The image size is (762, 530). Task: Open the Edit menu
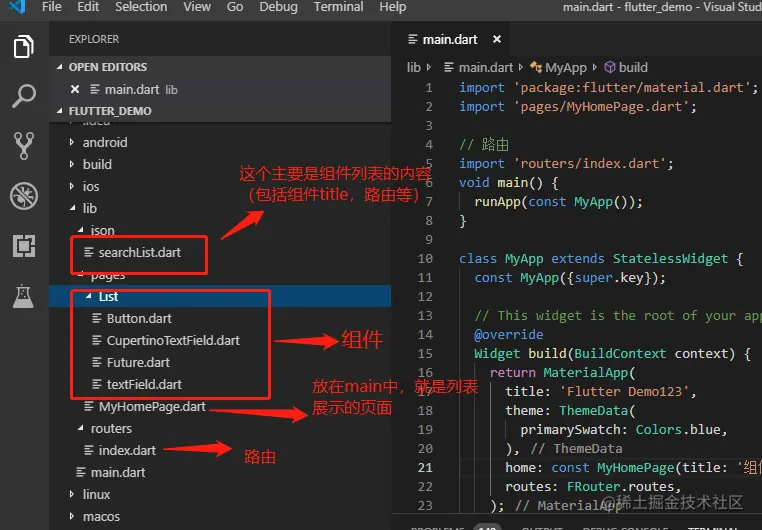(x=88, y=7)
